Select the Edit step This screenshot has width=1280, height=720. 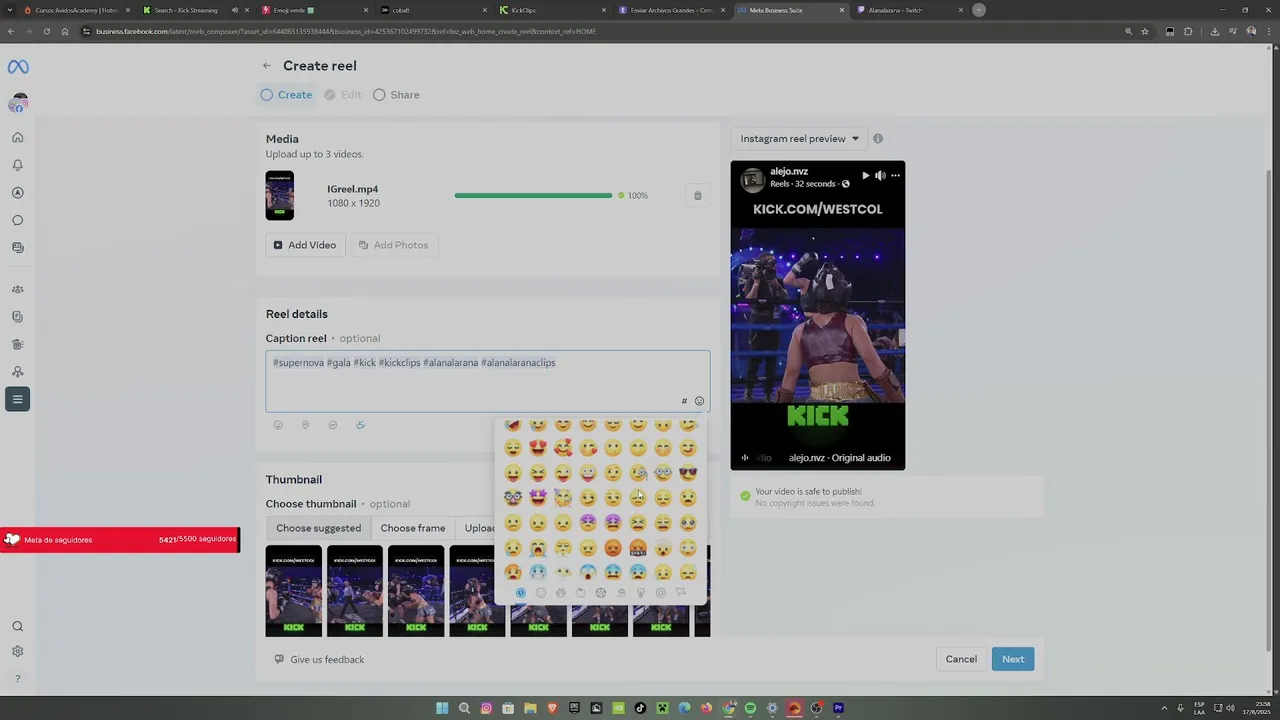tap(342, 95)
